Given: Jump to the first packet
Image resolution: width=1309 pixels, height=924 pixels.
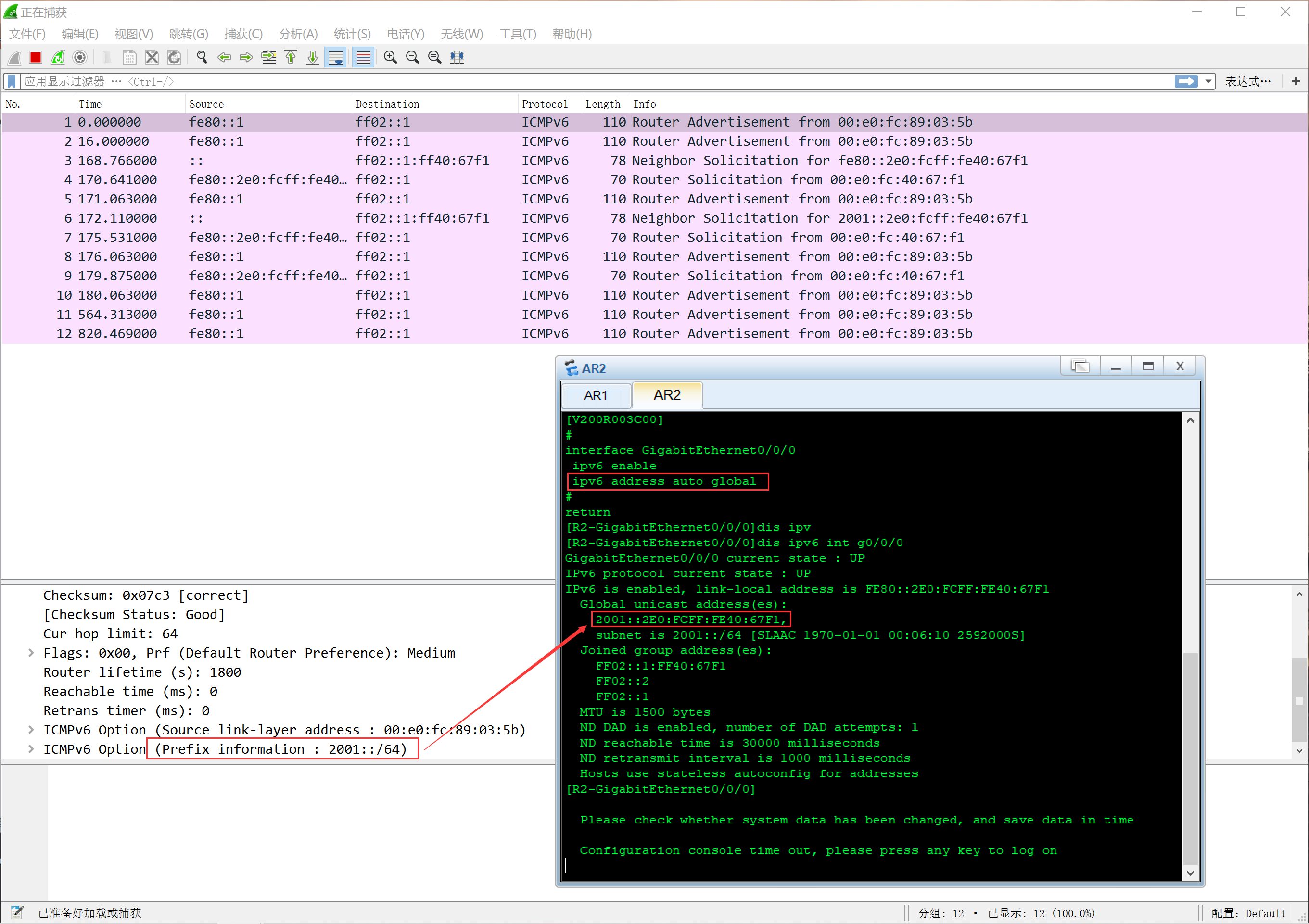Looking at the screenshot, I should (x=291, y=58).
